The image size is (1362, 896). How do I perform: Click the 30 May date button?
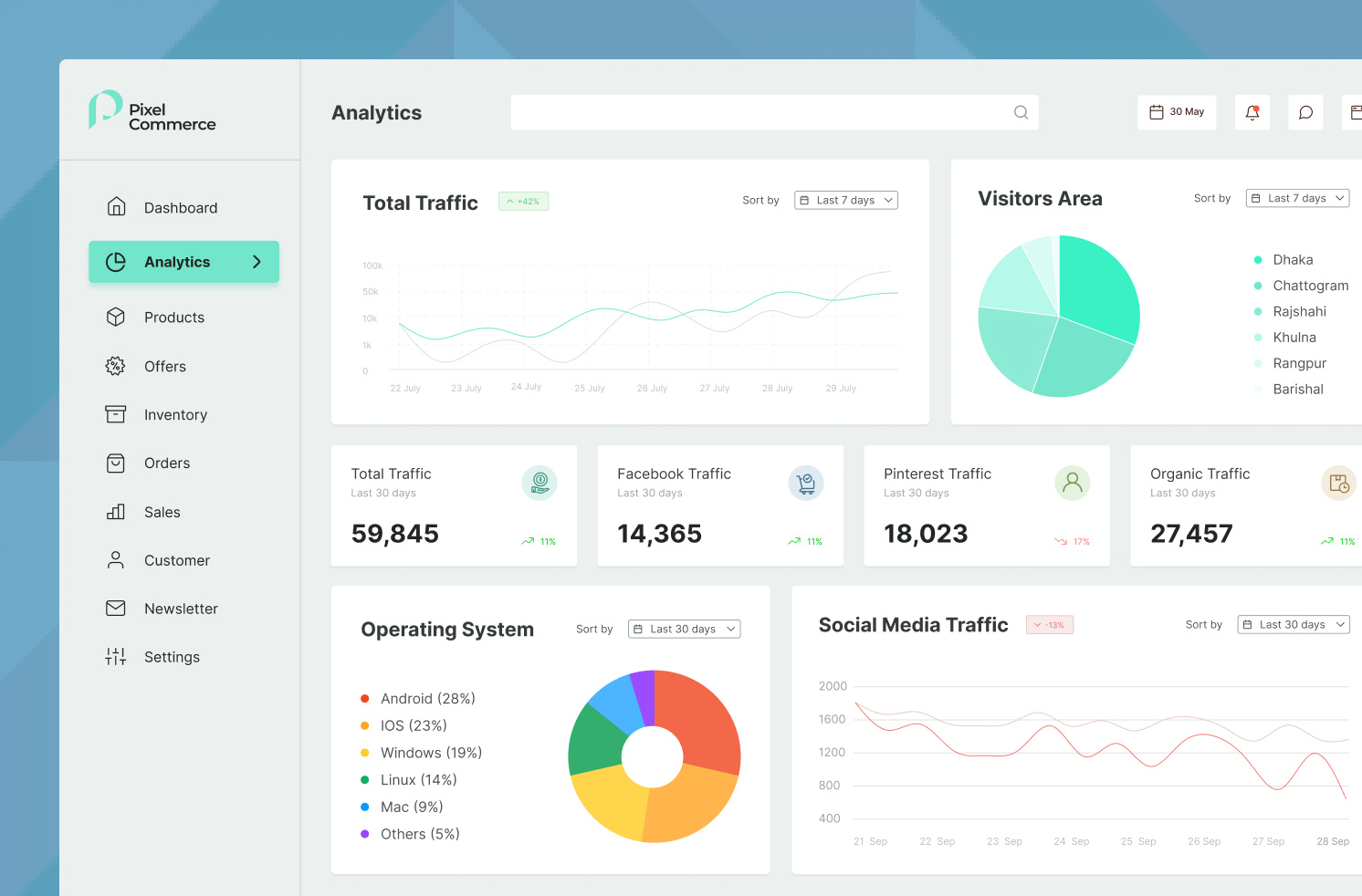tap(1177, 111)
